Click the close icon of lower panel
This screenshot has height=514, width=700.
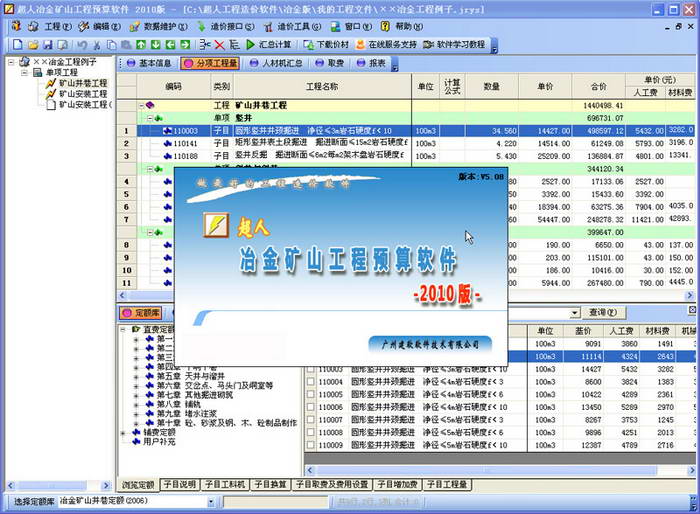692,309
